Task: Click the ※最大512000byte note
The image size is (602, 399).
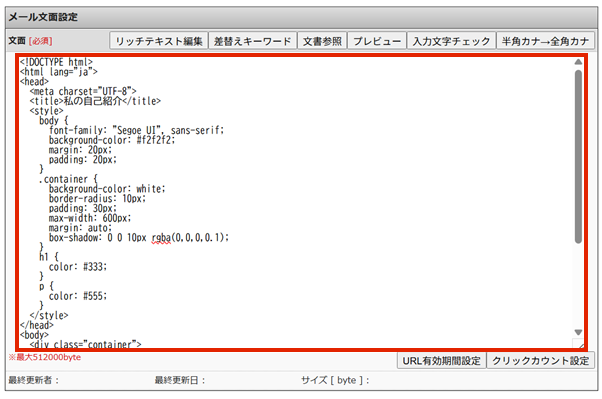Action: (45, 358)
